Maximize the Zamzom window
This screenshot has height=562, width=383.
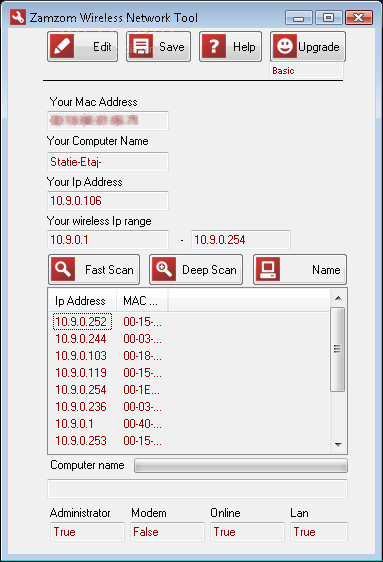[328, 18]
